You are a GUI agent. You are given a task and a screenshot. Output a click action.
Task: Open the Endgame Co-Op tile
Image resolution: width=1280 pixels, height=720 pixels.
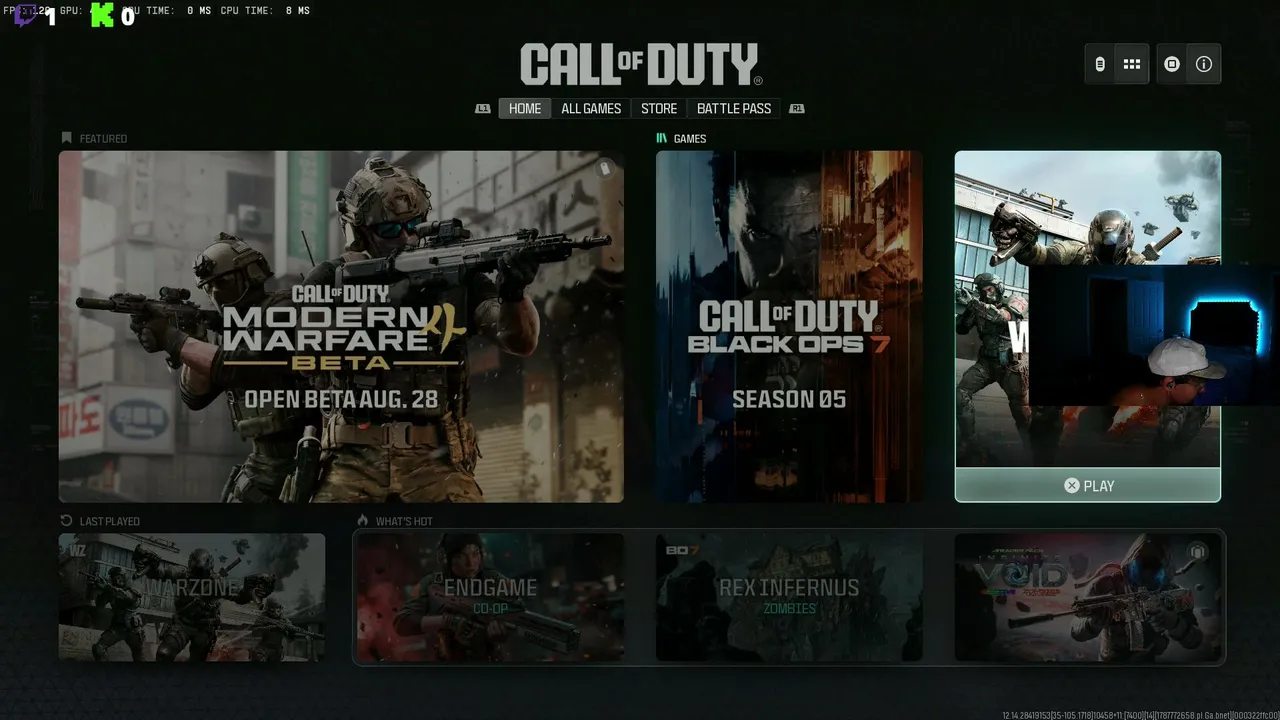click(x=490, y=597)
